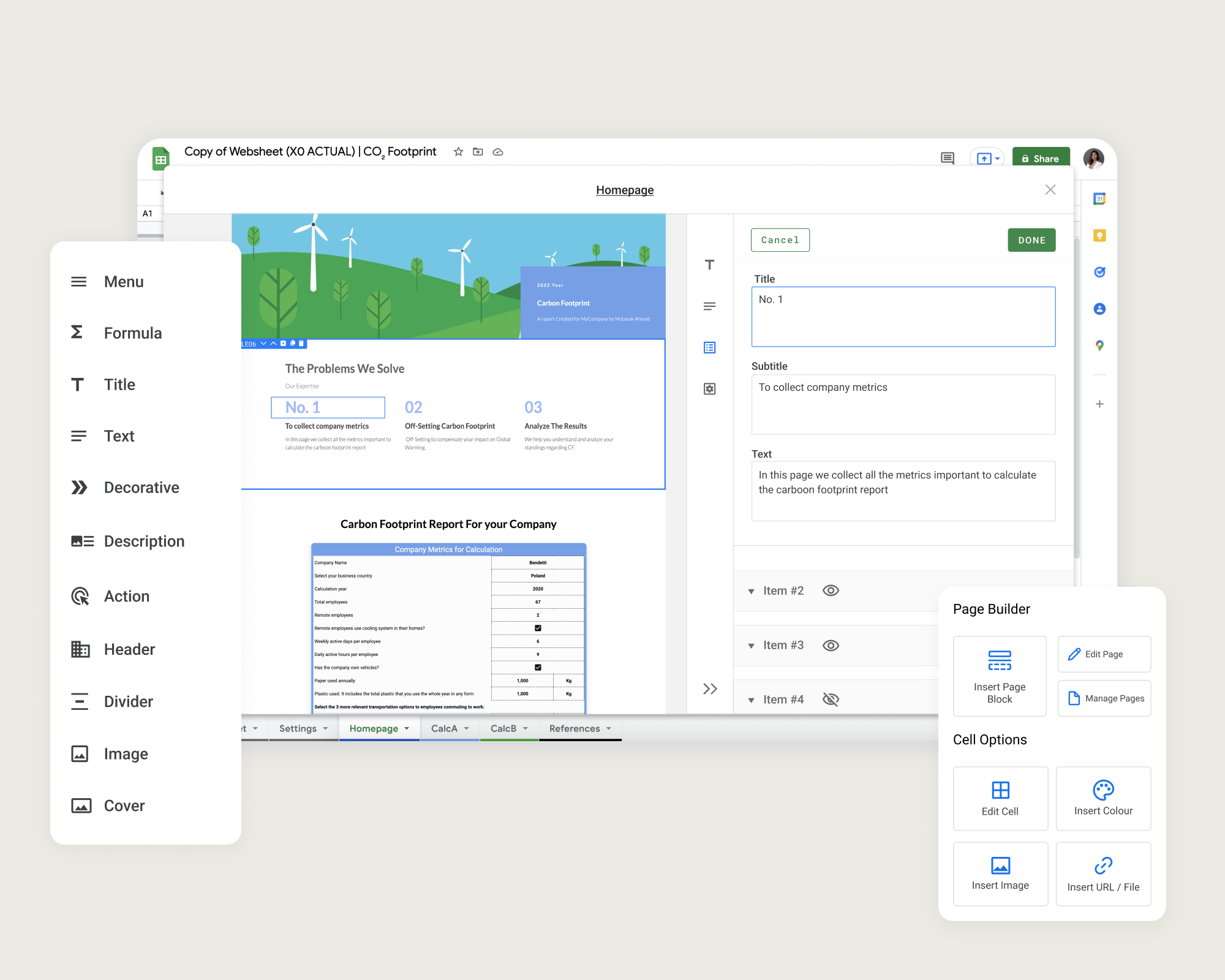The width and height of the screenshot is (1225, 980).
Task: Open the References sheet tab
Action: coord(574,729)
